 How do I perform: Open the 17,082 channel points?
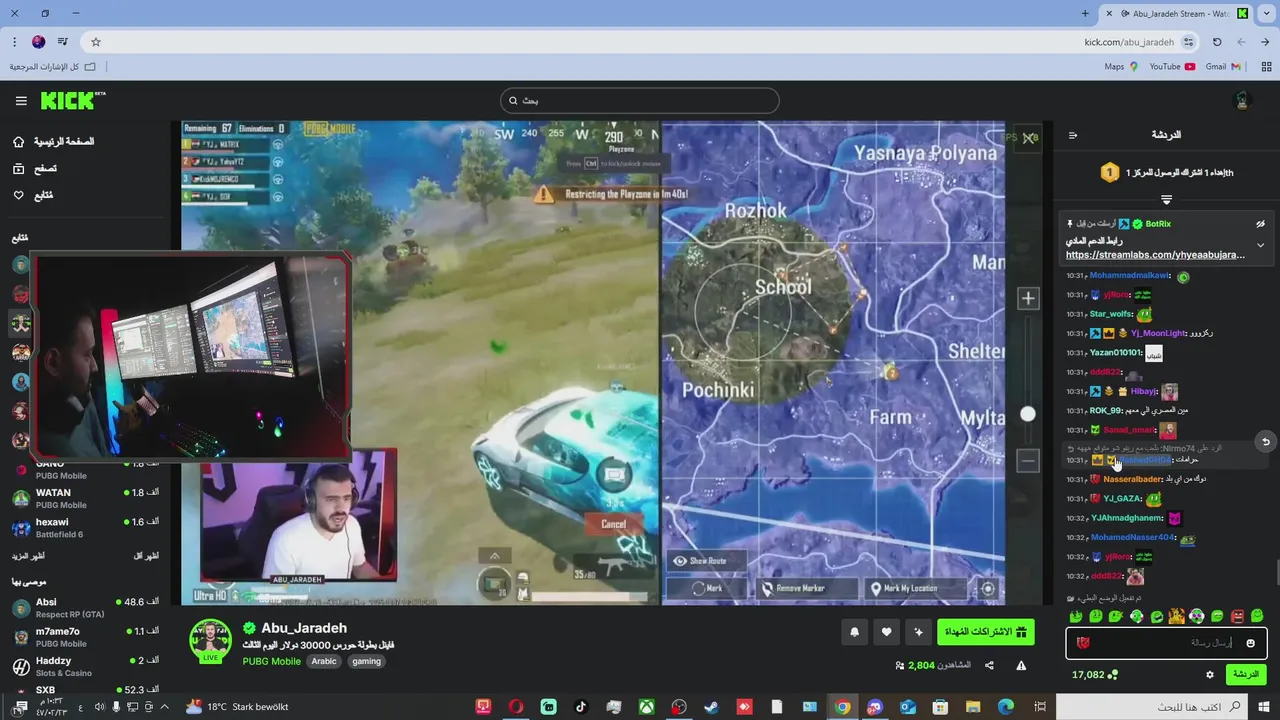pos(1095,675)
